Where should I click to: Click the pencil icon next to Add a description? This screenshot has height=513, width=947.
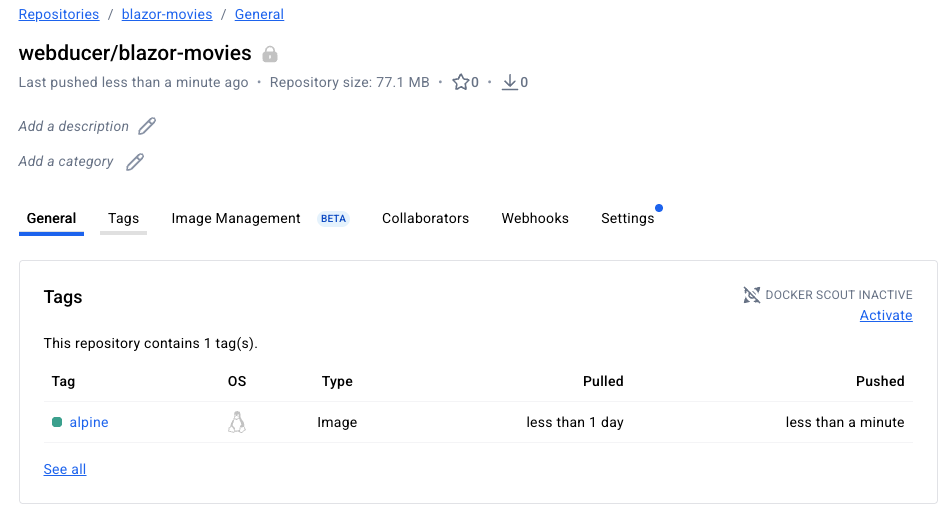point(147,126)
